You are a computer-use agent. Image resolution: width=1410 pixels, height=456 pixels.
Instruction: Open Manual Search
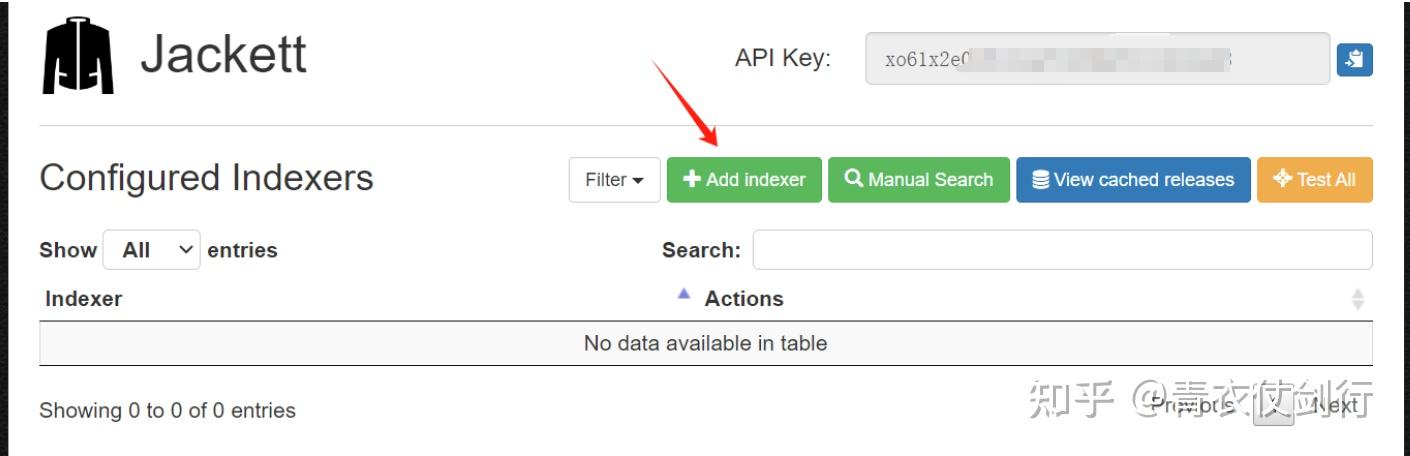[x=918, y=180]
